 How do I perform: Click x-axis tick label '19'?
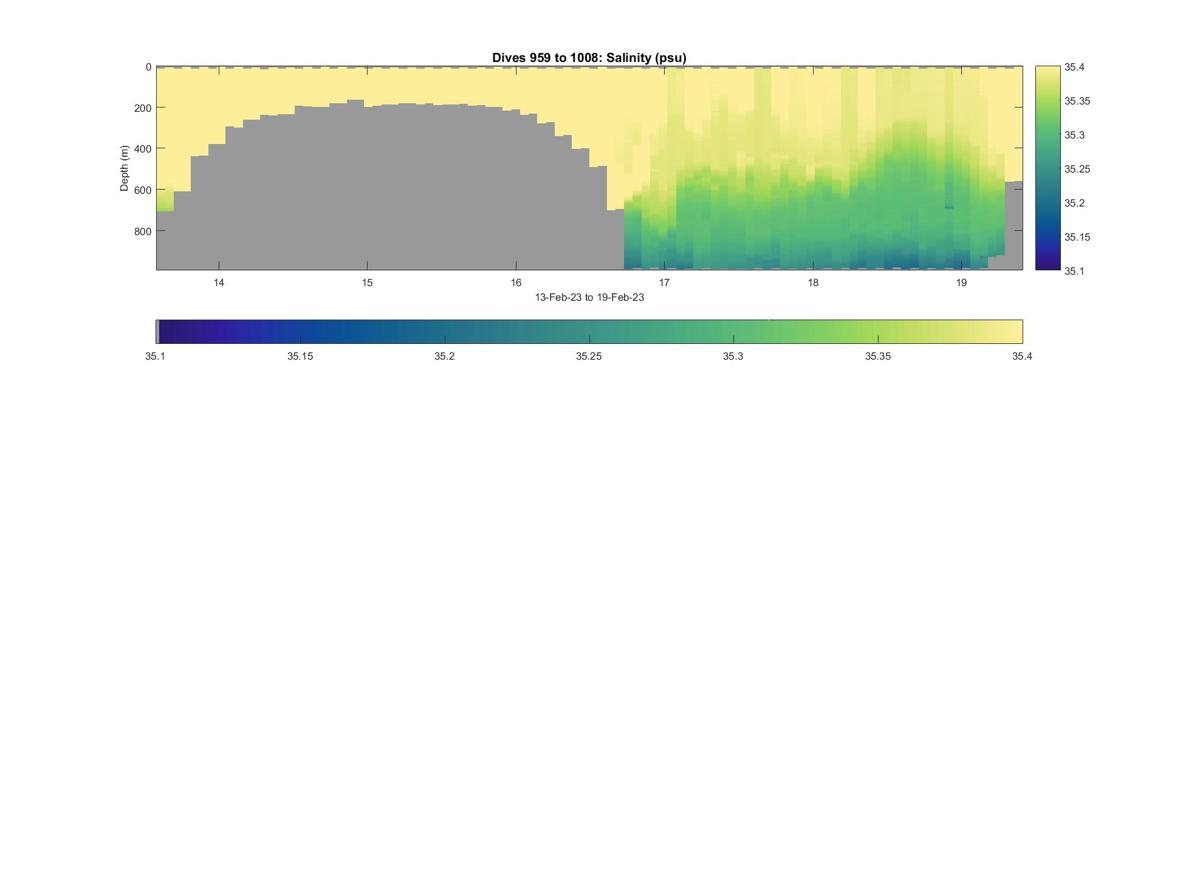tap(961, 283)
